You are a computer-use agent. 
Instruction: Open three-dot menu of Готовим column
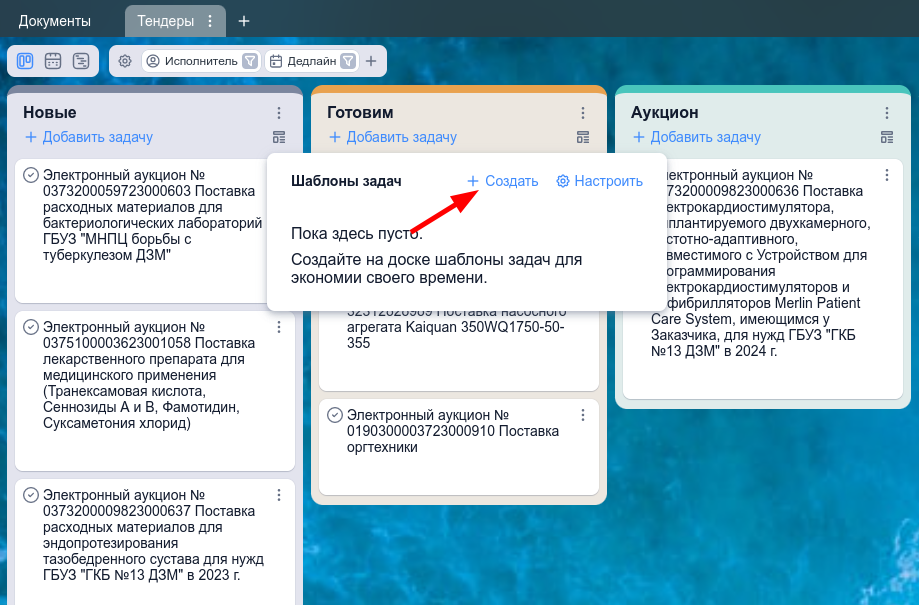click(x=583, y=113)
